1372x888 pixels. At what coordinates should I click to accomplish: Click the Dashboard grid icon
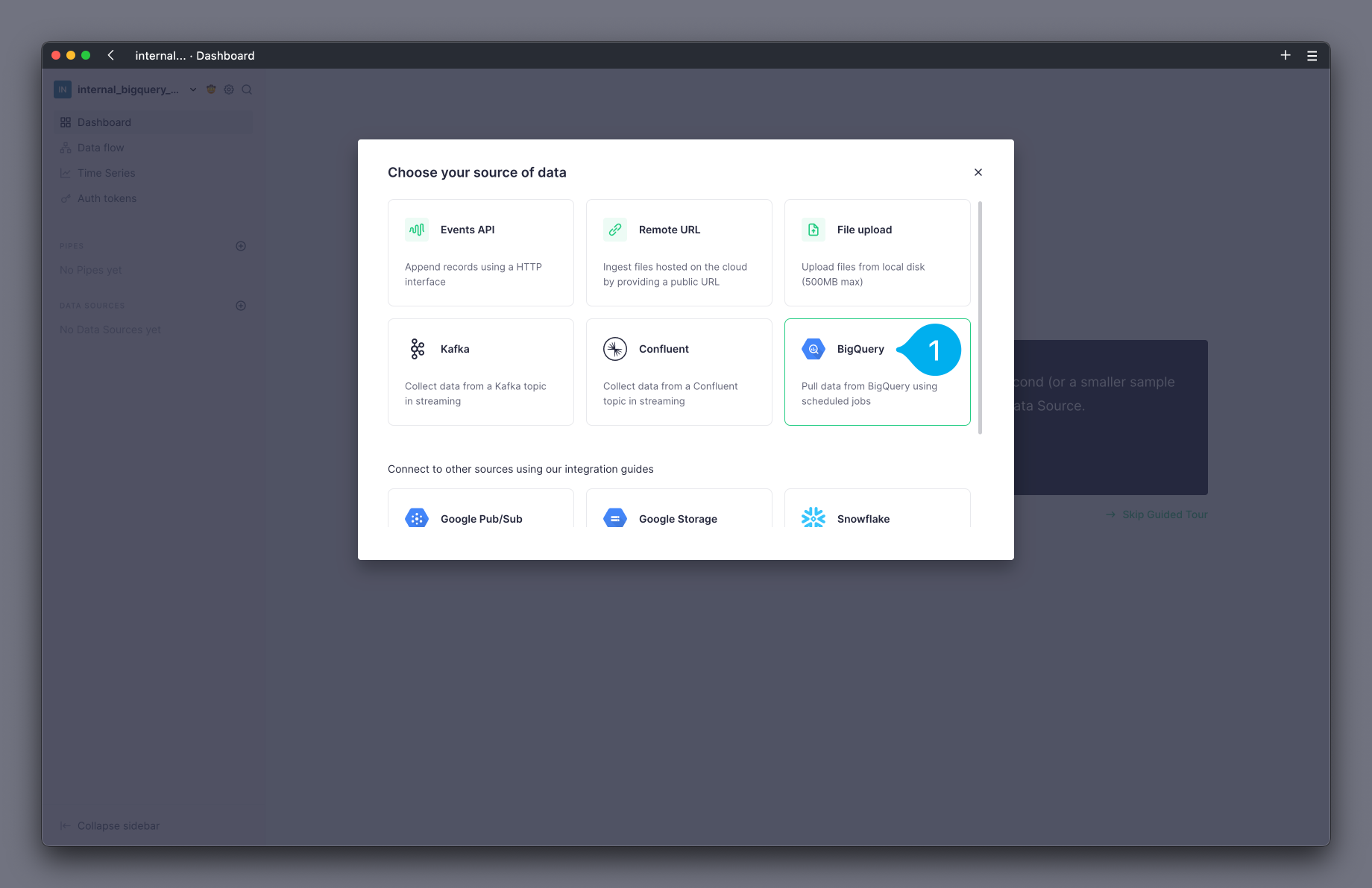[x=66, y=122]
